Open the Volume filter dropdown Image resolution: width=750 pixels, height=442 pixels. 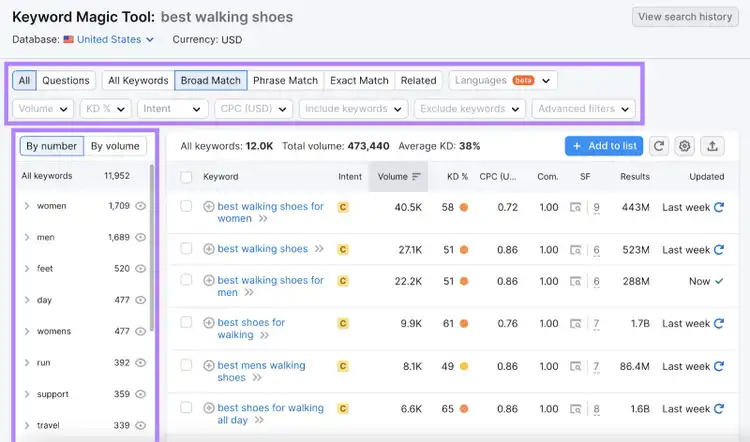43,109
